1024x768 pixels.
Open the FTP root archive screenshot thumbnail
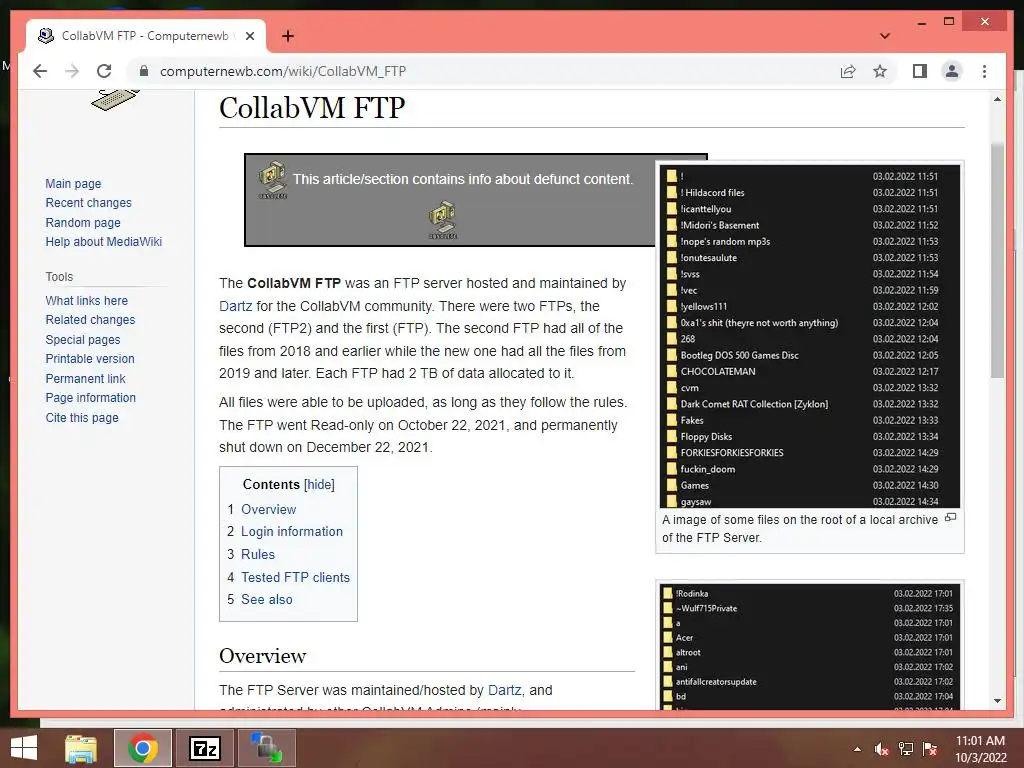[x=810, y=336]
